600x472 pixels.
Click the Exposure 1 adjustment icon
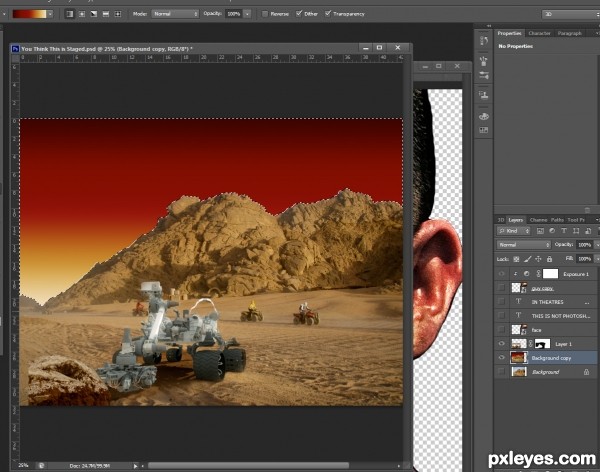pyautogui.click(x=527, y=274)
